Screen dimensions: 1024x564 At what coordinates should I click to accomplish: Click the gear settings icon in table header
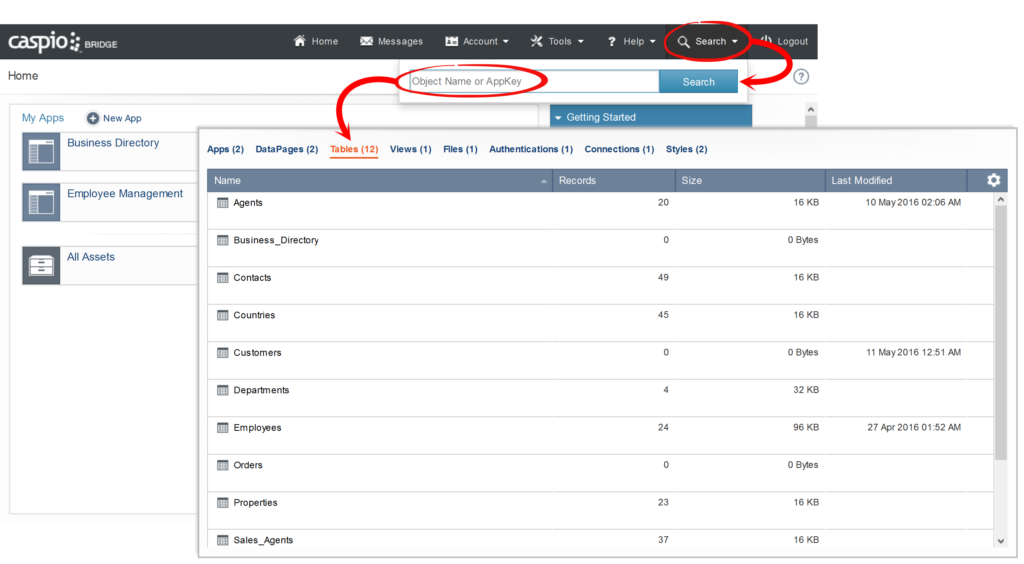click(x=993, y=180)
